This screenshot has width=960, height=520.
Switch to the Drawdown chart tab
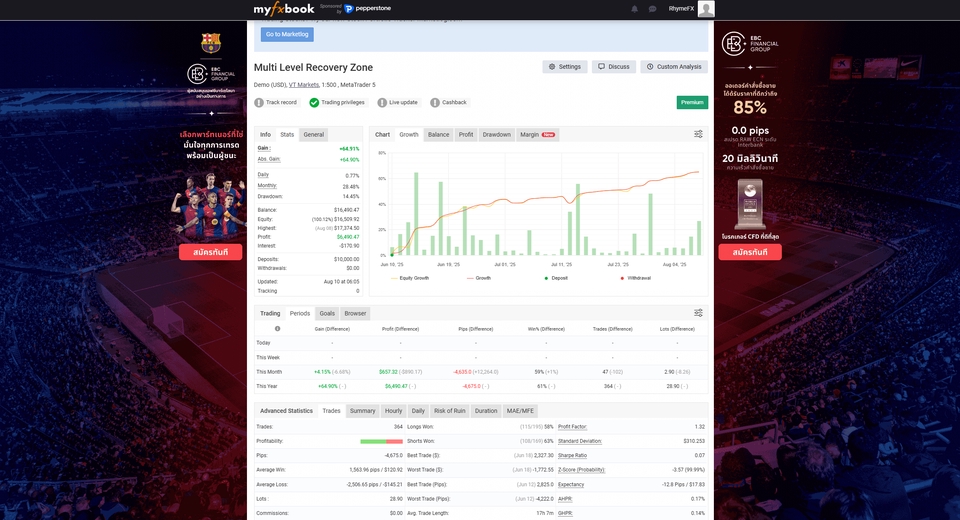click(x=496, y=134)
